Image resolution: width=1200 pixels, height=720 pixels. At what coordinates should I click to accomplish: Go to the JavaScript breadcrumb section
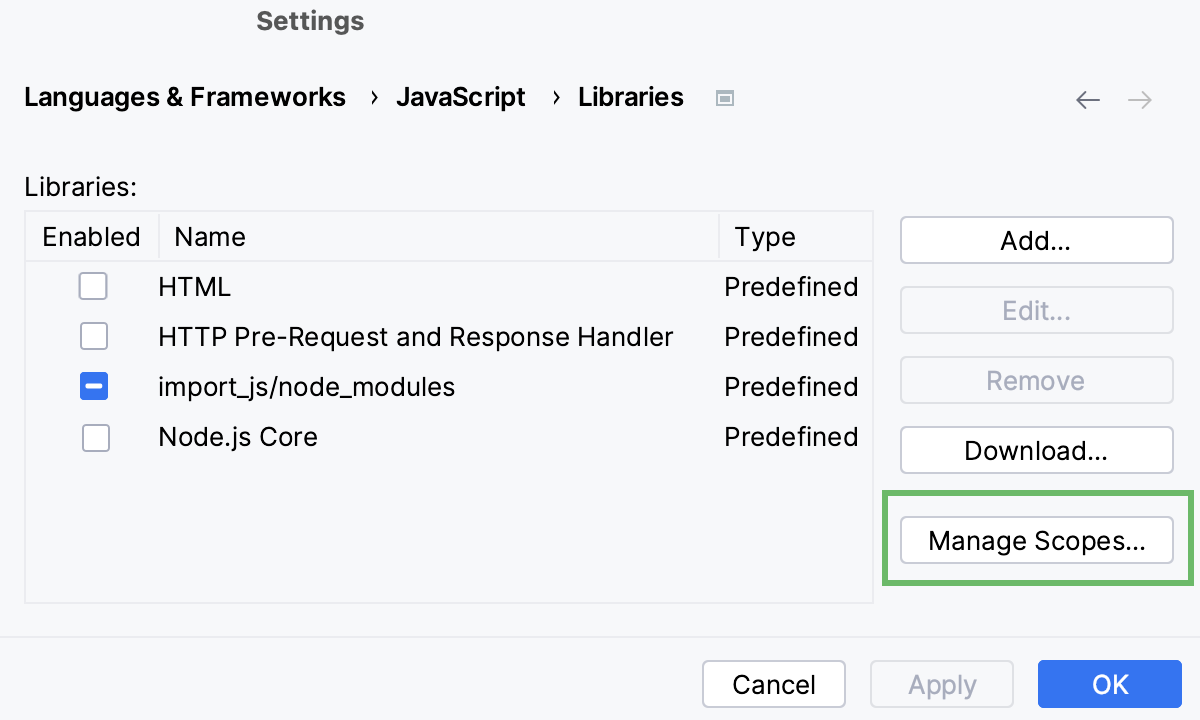click(461, 97)
